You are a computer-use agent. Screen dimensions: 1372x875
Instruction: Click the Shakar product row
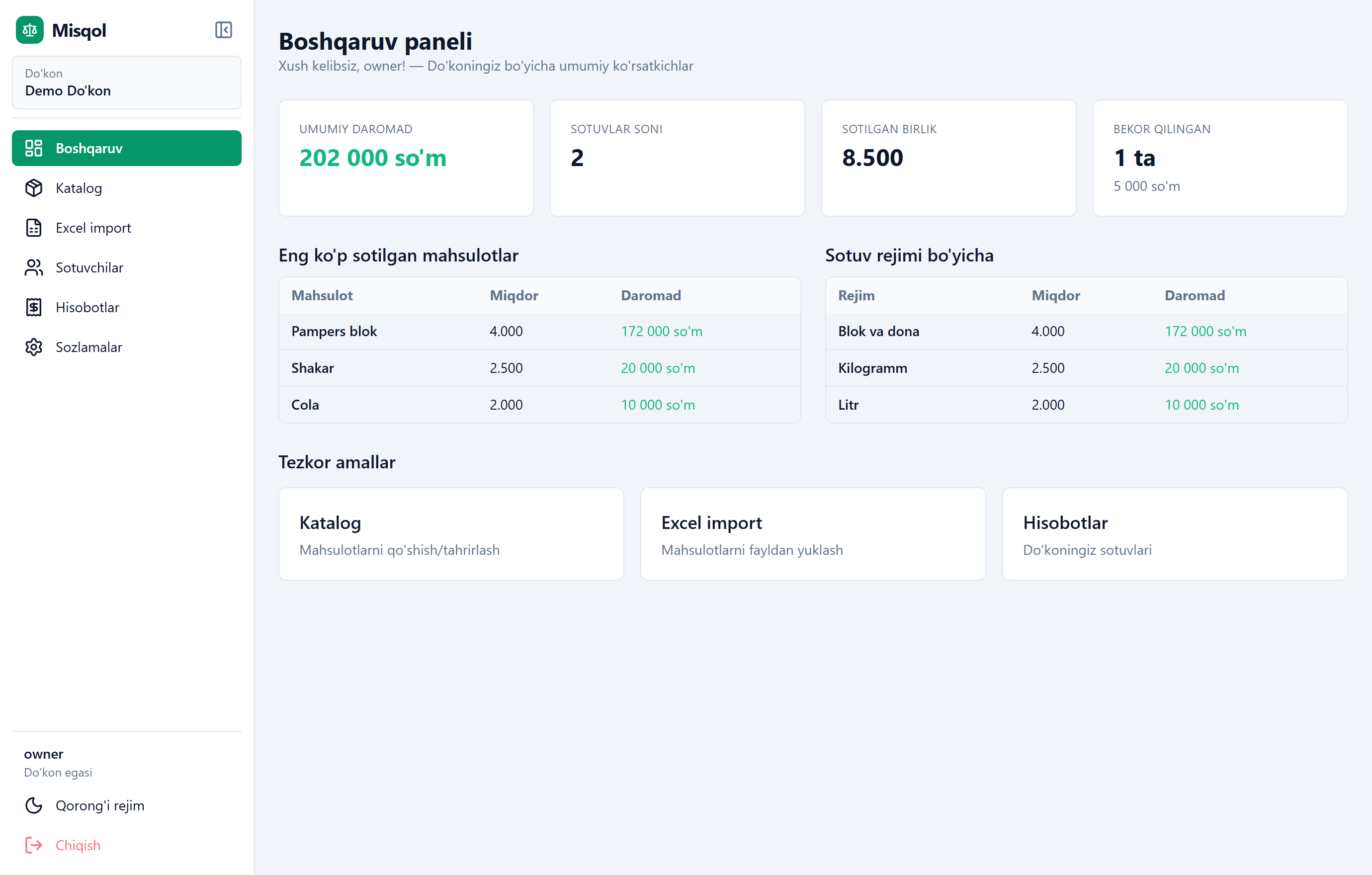[539, 368]
